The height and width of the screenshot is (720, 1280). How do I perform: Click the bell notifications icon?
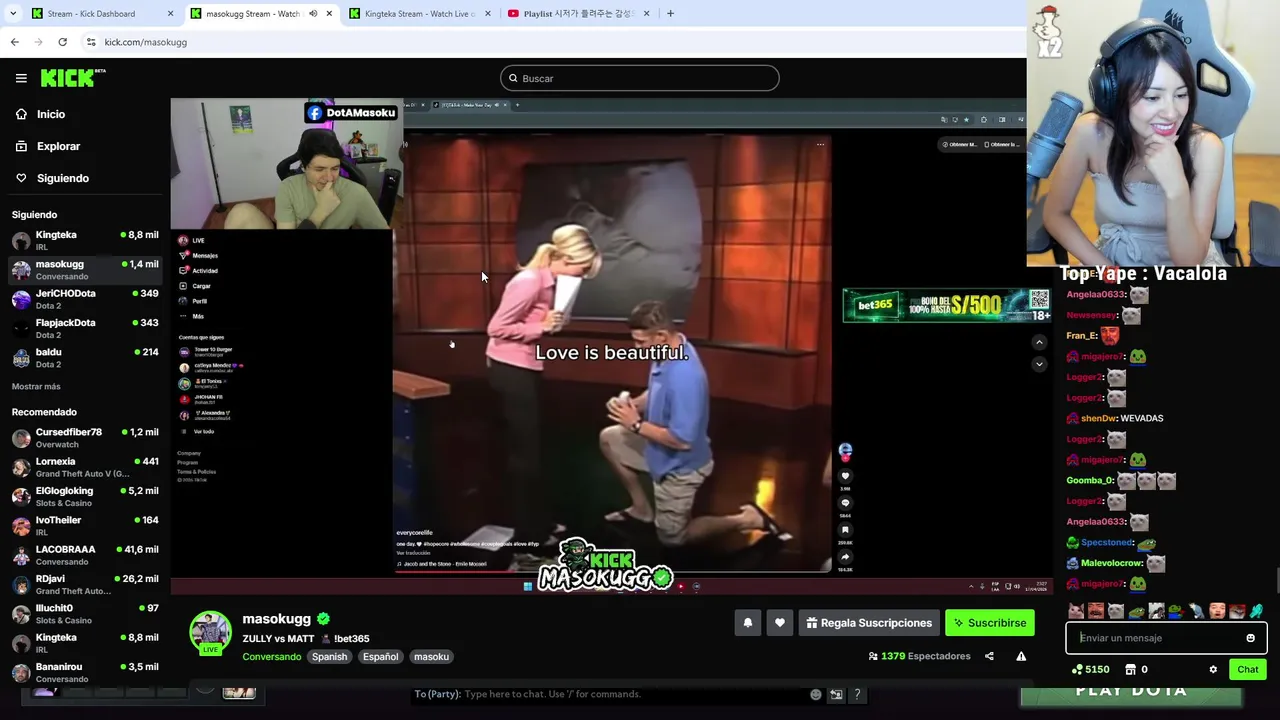(747, 623)
